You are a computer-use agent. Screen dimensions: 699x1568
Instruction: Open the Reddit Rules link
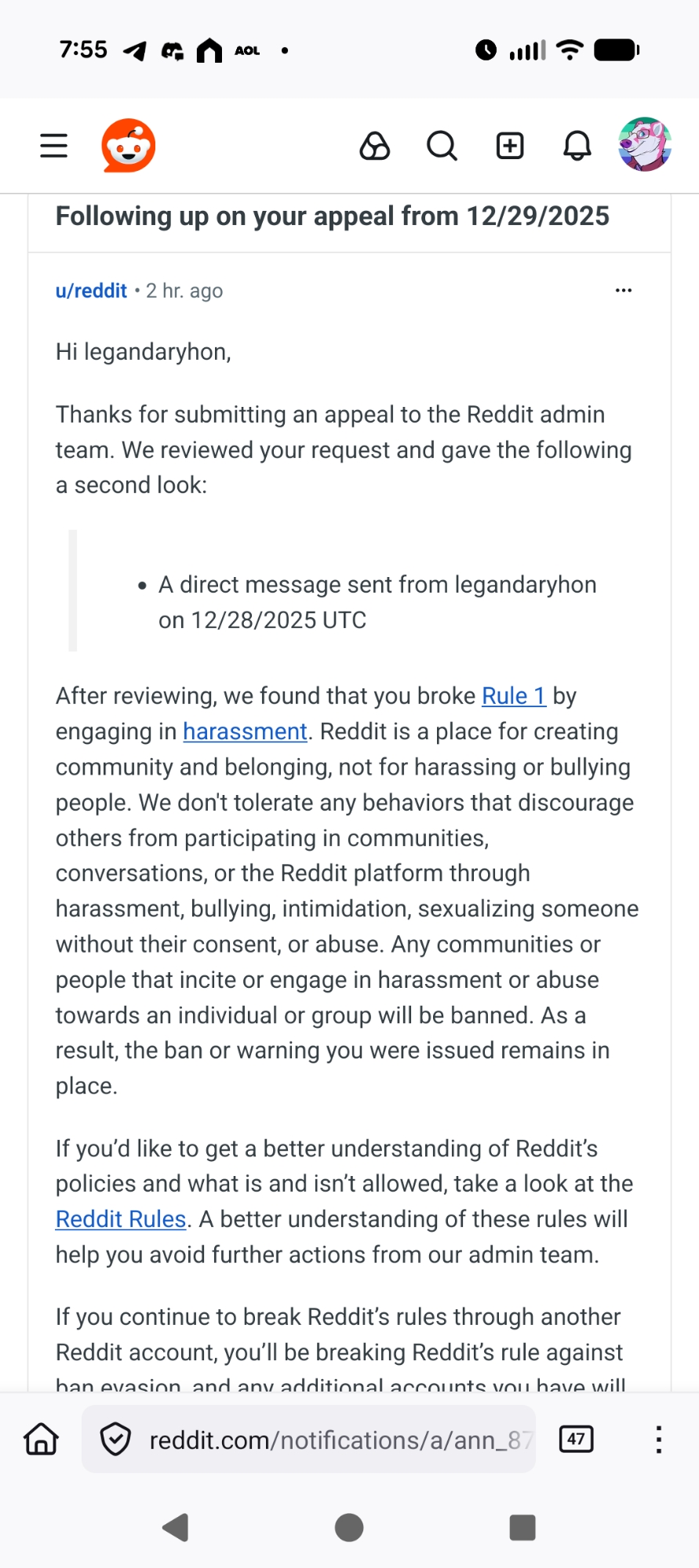point(121,1219)
